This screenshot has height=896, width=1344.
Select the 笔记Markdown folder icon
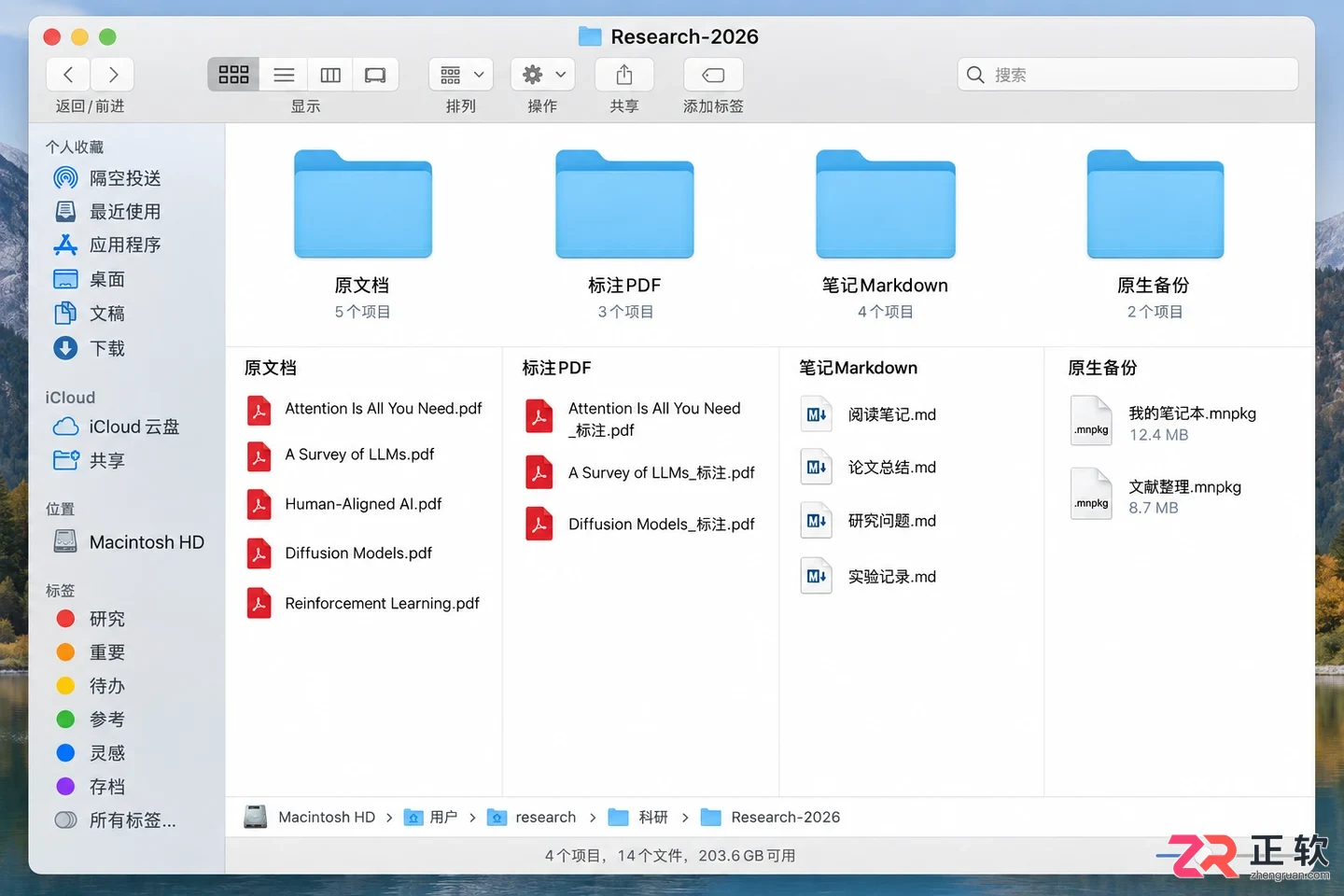pyautogui.click(x=886, y=203)
